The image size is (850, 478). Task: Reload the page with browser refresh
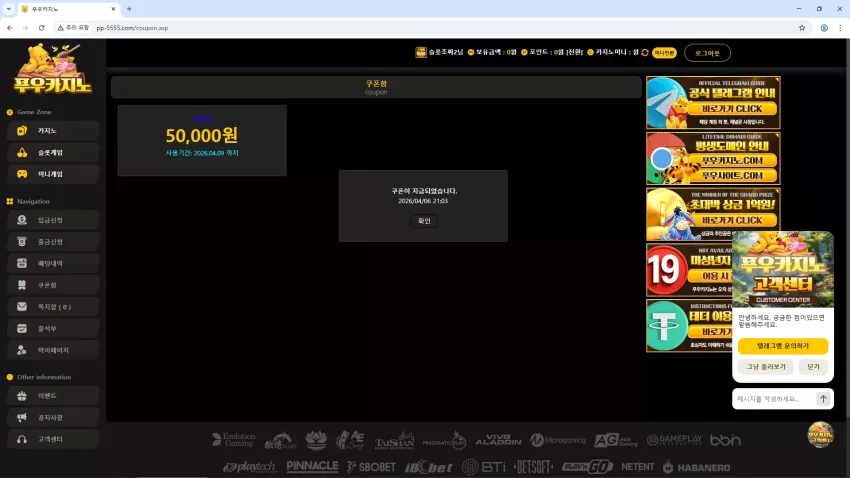click(x=41, y=28)
